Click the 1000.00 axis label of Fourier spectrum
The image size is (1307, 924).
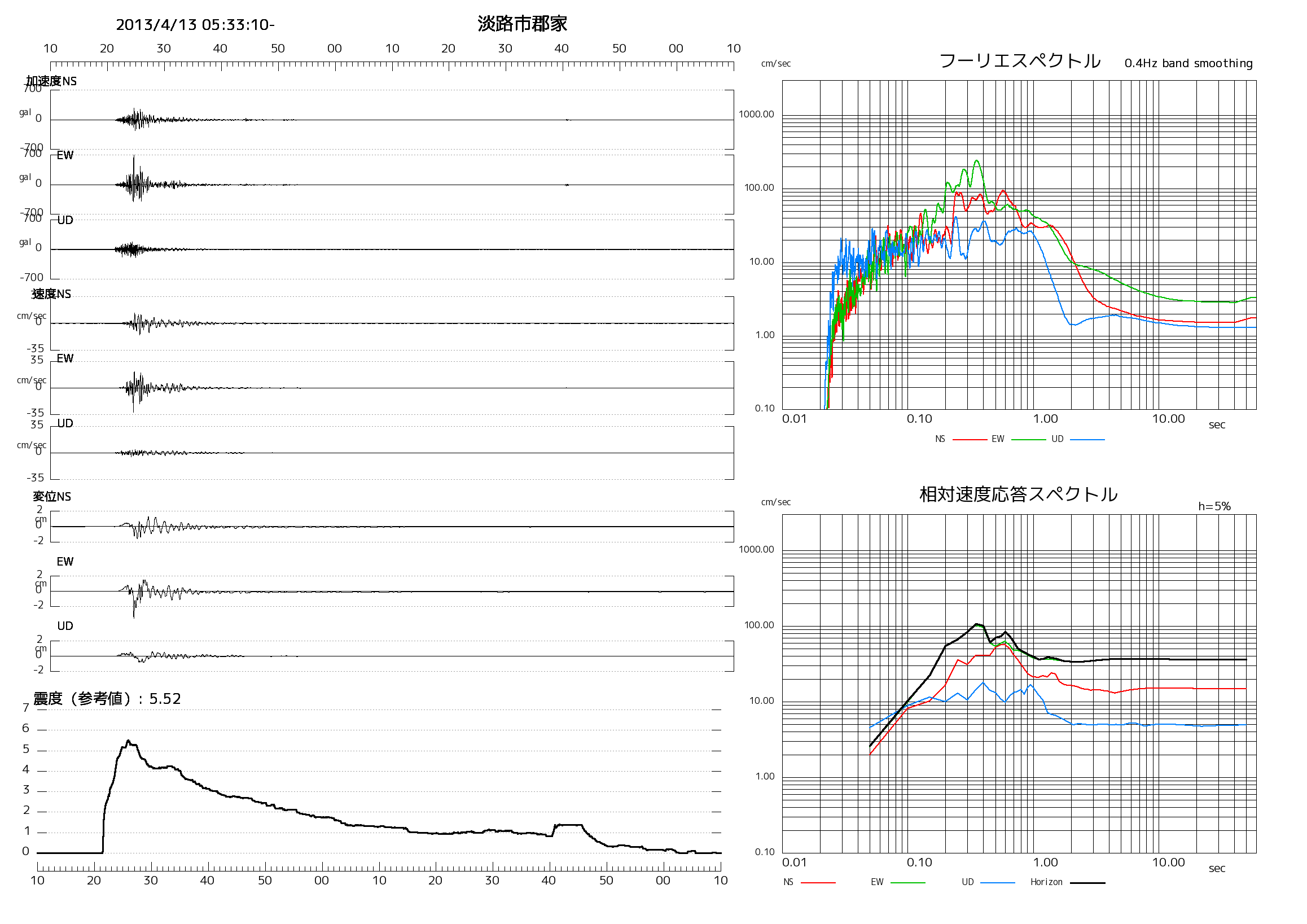pos(756,115)
